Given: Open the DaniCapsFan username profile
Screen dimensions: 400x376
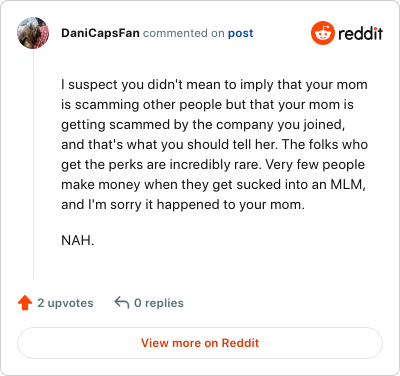Looking at the screenshot, I should tap(100, 33).
